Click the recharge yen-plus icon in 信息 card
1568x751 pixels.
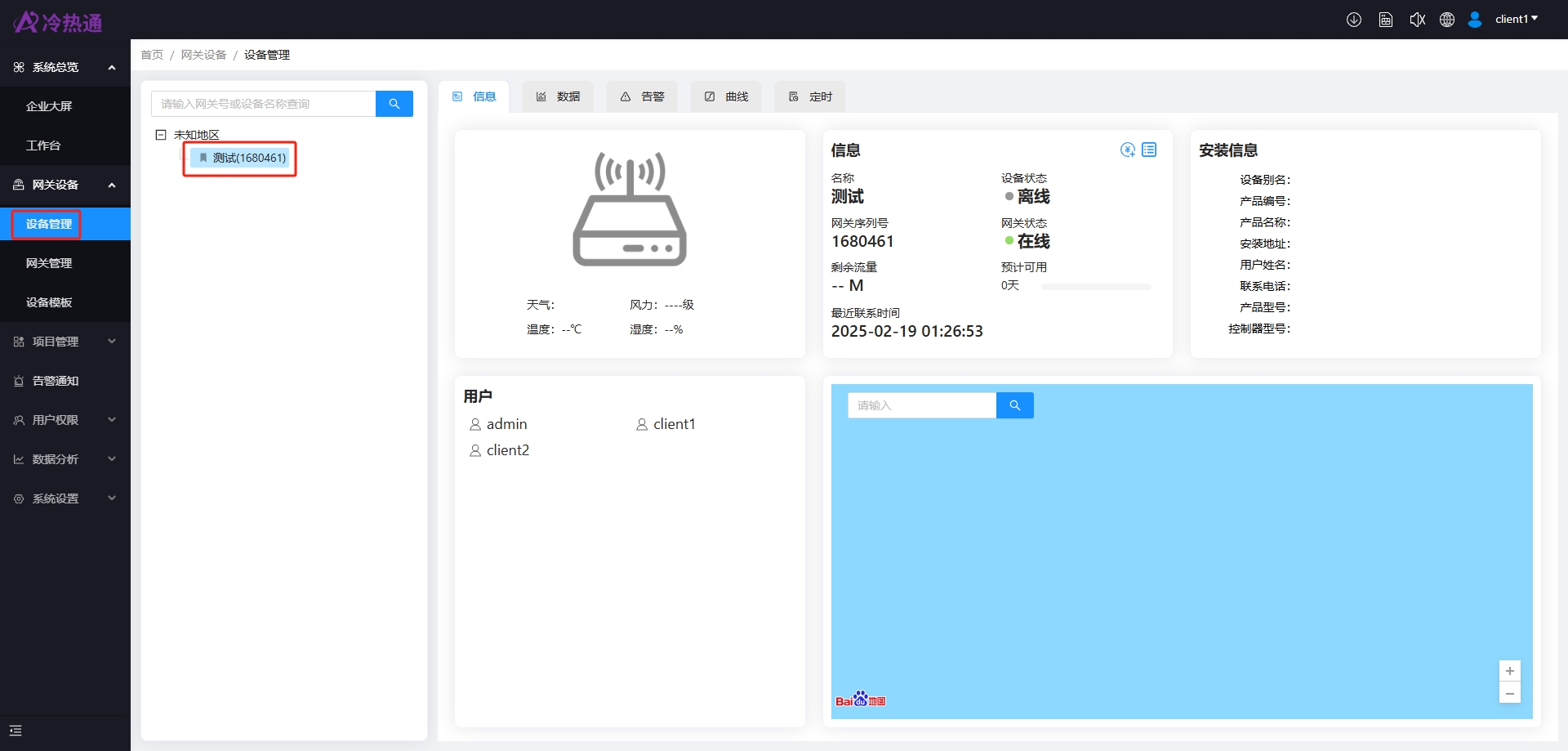pos(1128,150)
